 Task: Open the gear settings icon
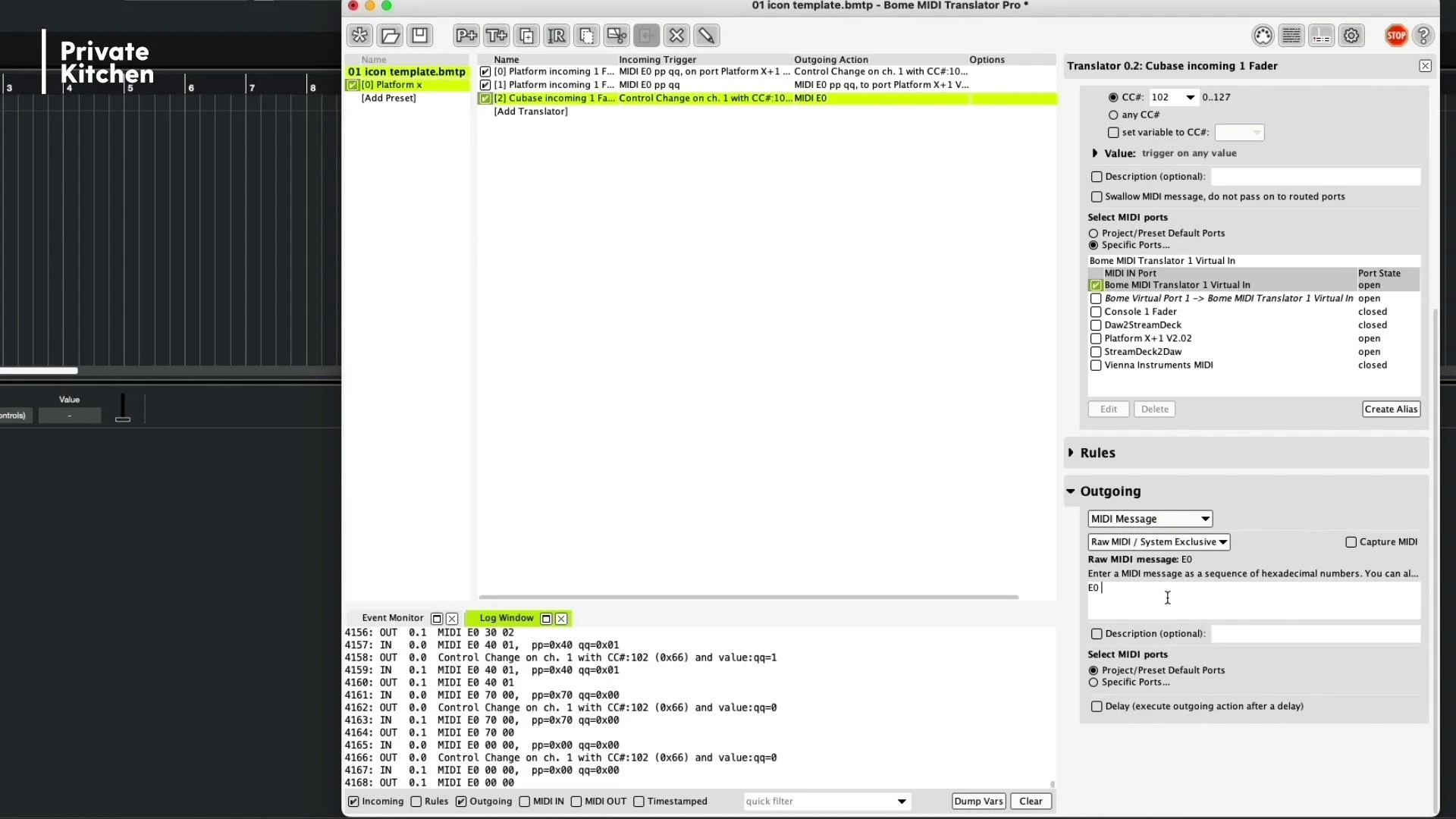(x=1351, y=36)
